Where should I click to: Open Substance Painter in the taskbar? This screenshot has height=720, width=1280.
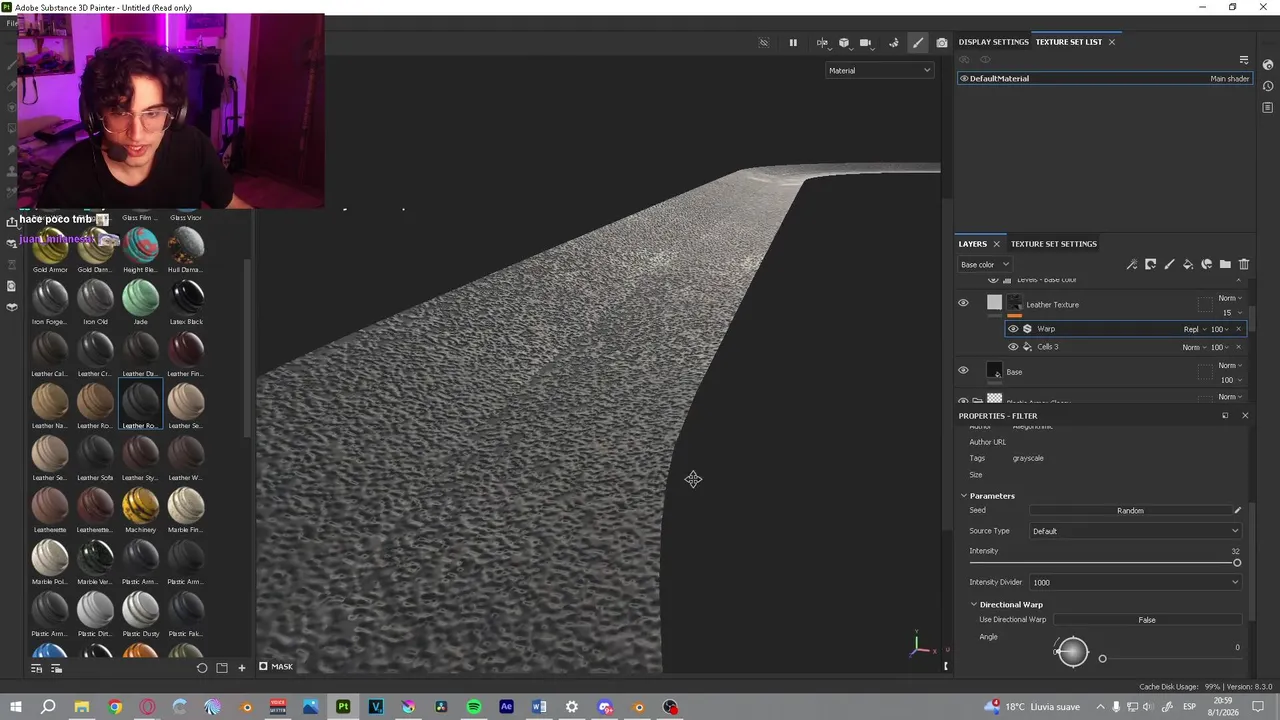pyautogui.click(x=343, y=707)
